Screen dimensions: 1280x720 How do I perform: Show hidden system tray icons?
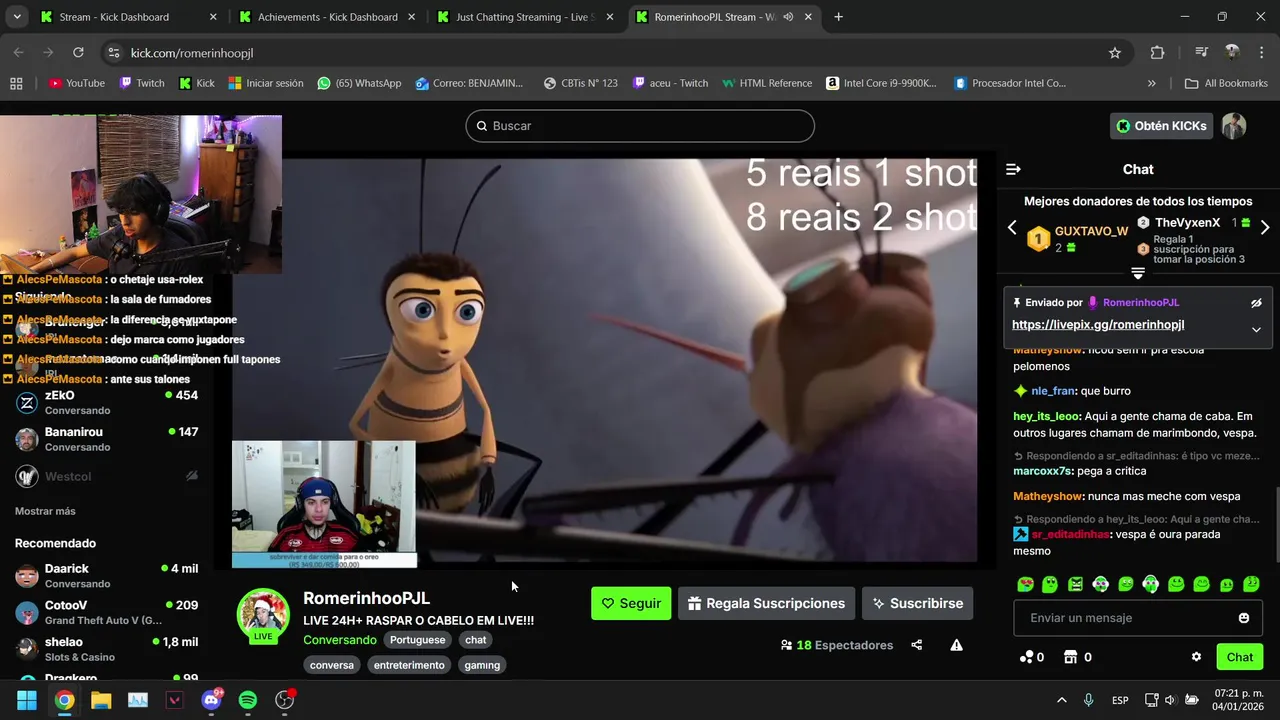click(x=1061, y=700)
